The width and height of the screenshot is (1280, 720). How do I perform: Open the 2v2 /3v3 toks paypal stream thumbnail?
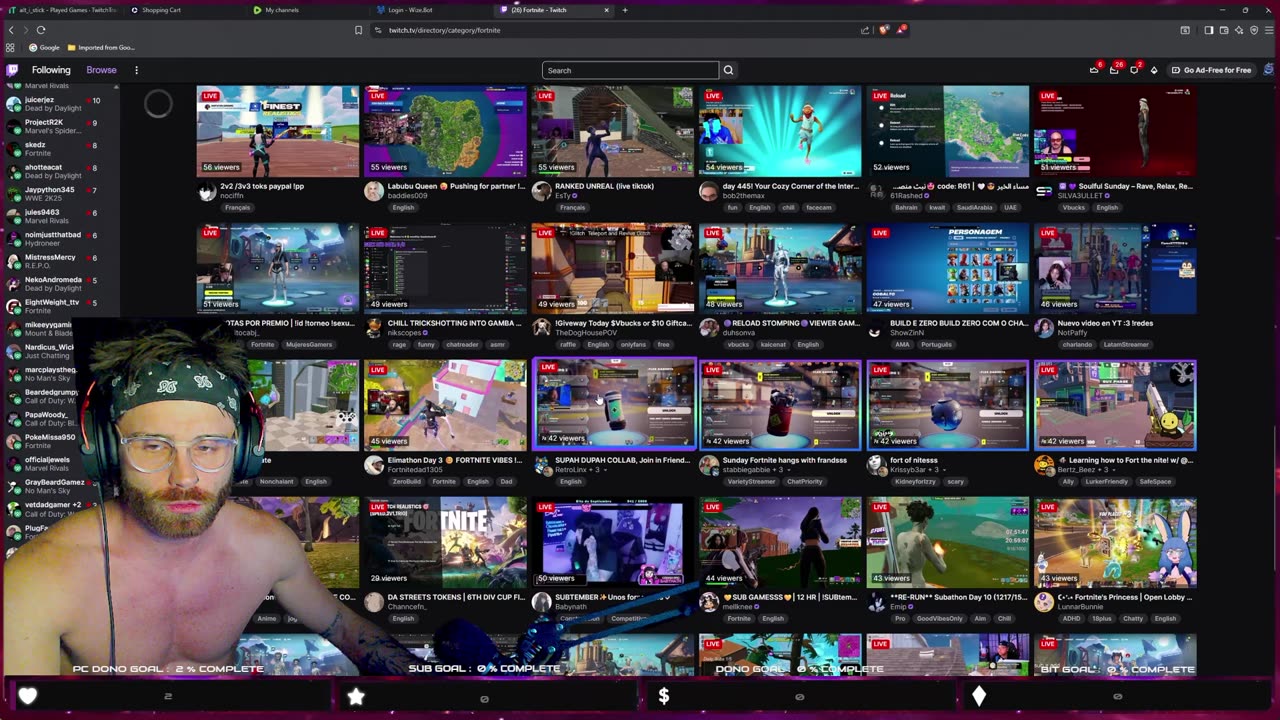point(278,131)
